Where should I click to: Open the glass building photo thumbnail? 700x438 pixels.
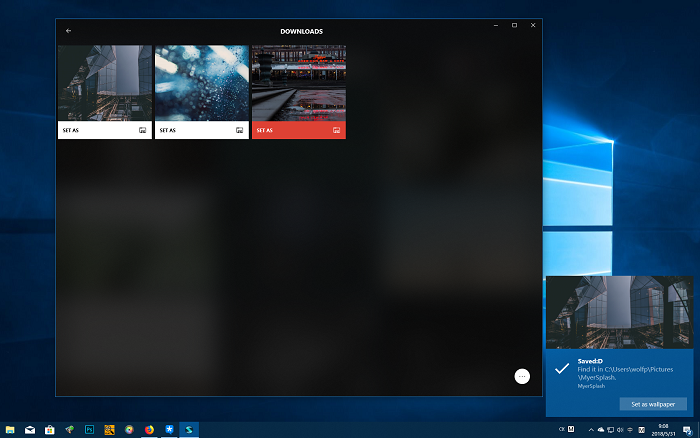click(x=105, y=83)
